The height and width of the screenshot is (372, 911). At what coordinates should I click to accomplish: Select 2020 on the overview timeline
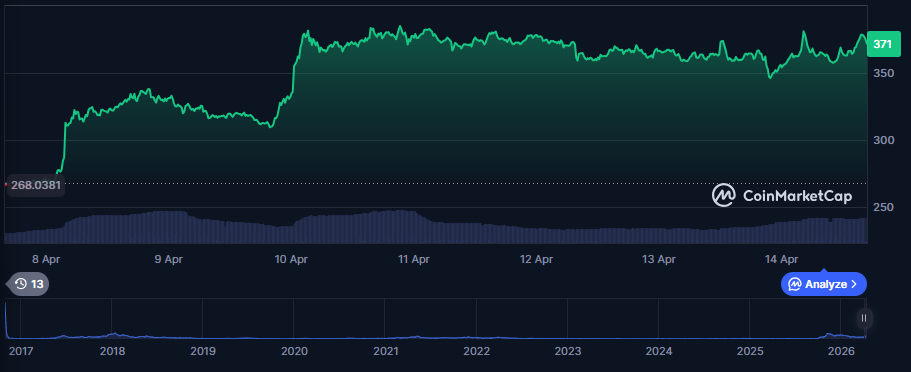[294, 351]
